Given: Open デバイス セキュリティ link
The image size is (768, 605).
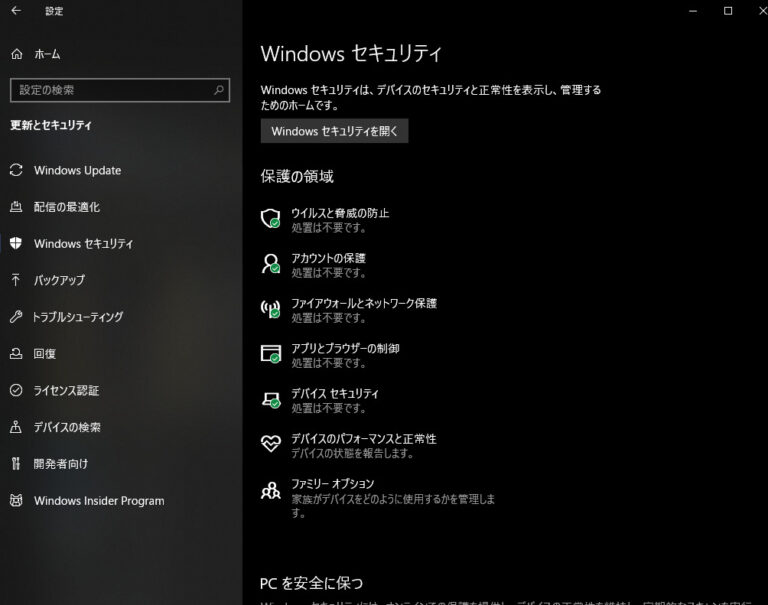Looking at the screenshot, I should point(335,393).
